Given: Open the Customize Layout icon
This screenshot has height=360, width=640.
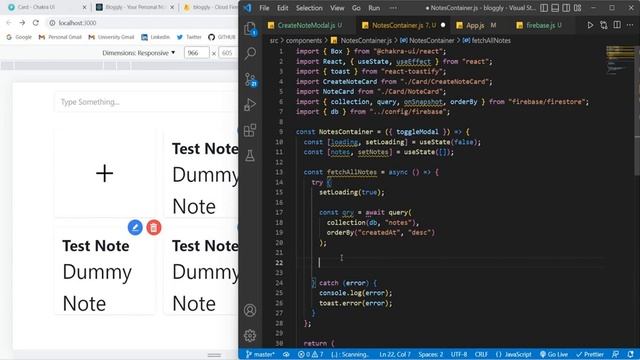Looking at the screenshot, I should pos(578,8).
